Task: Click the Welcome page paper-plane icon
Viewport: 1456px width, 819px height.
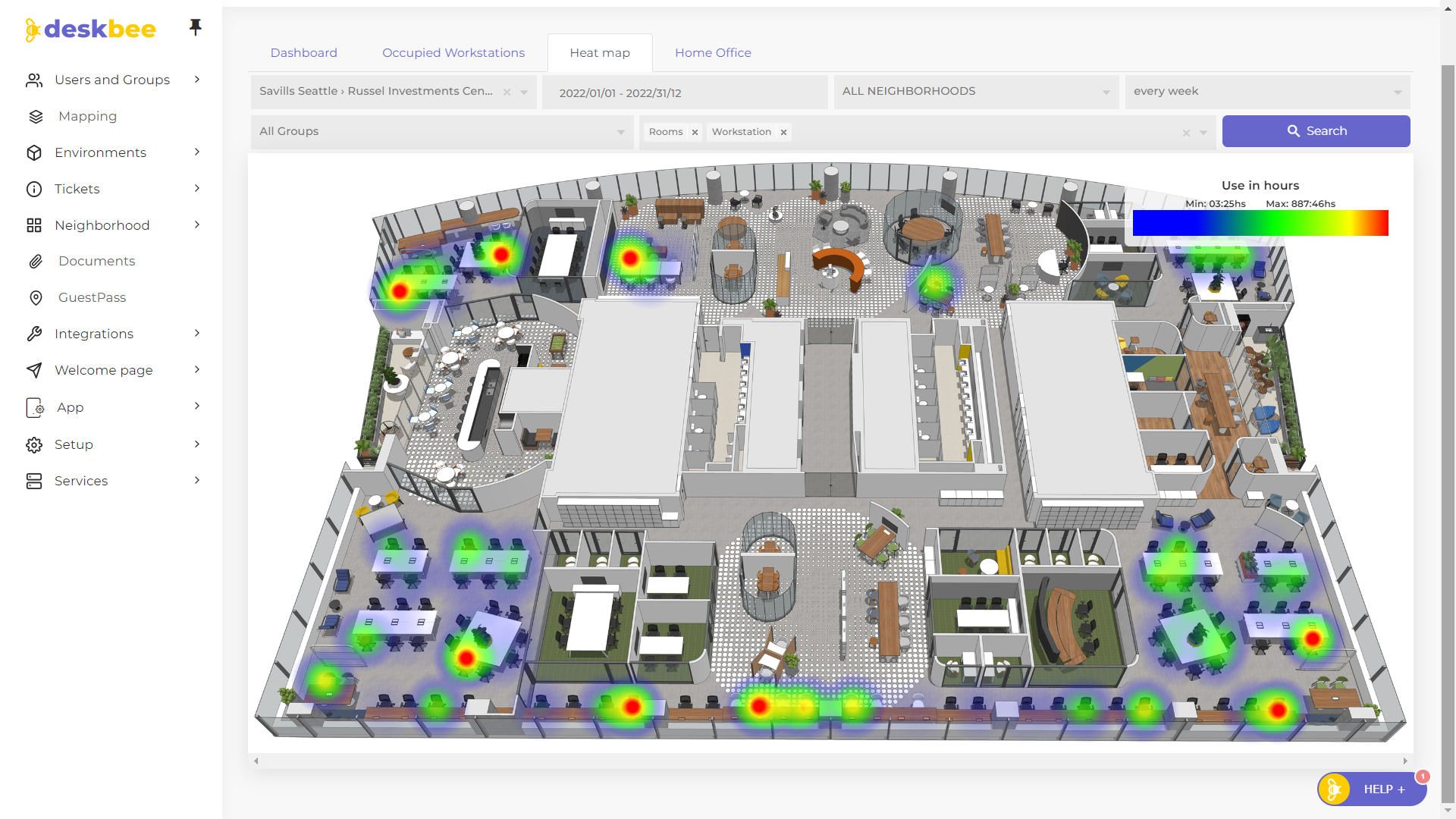Action: pos(34,370)
